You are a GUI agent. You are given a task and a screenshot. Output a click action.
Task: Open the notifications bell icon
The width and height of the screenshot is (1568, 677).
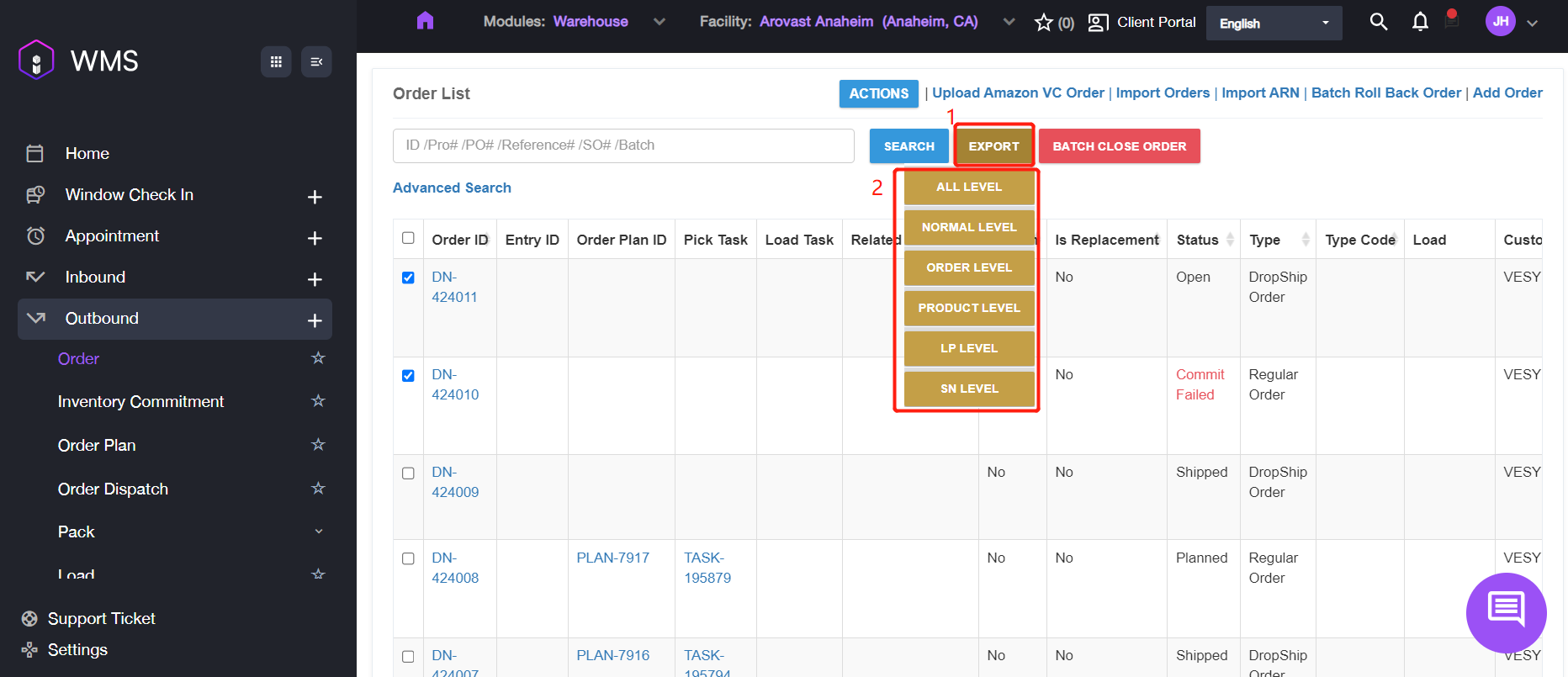[1420, 22]
